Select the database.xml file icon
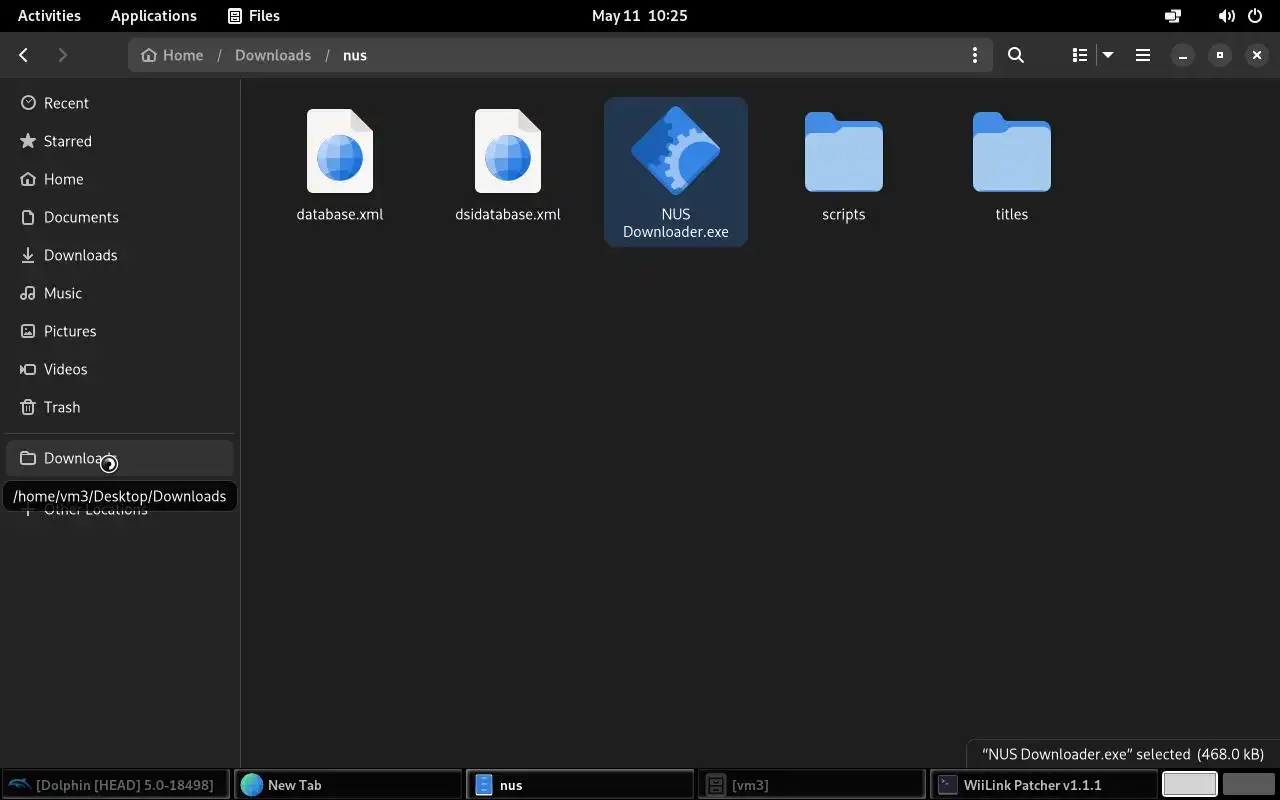Screen dimensions: 1280x800 click(x=340, y=151)
